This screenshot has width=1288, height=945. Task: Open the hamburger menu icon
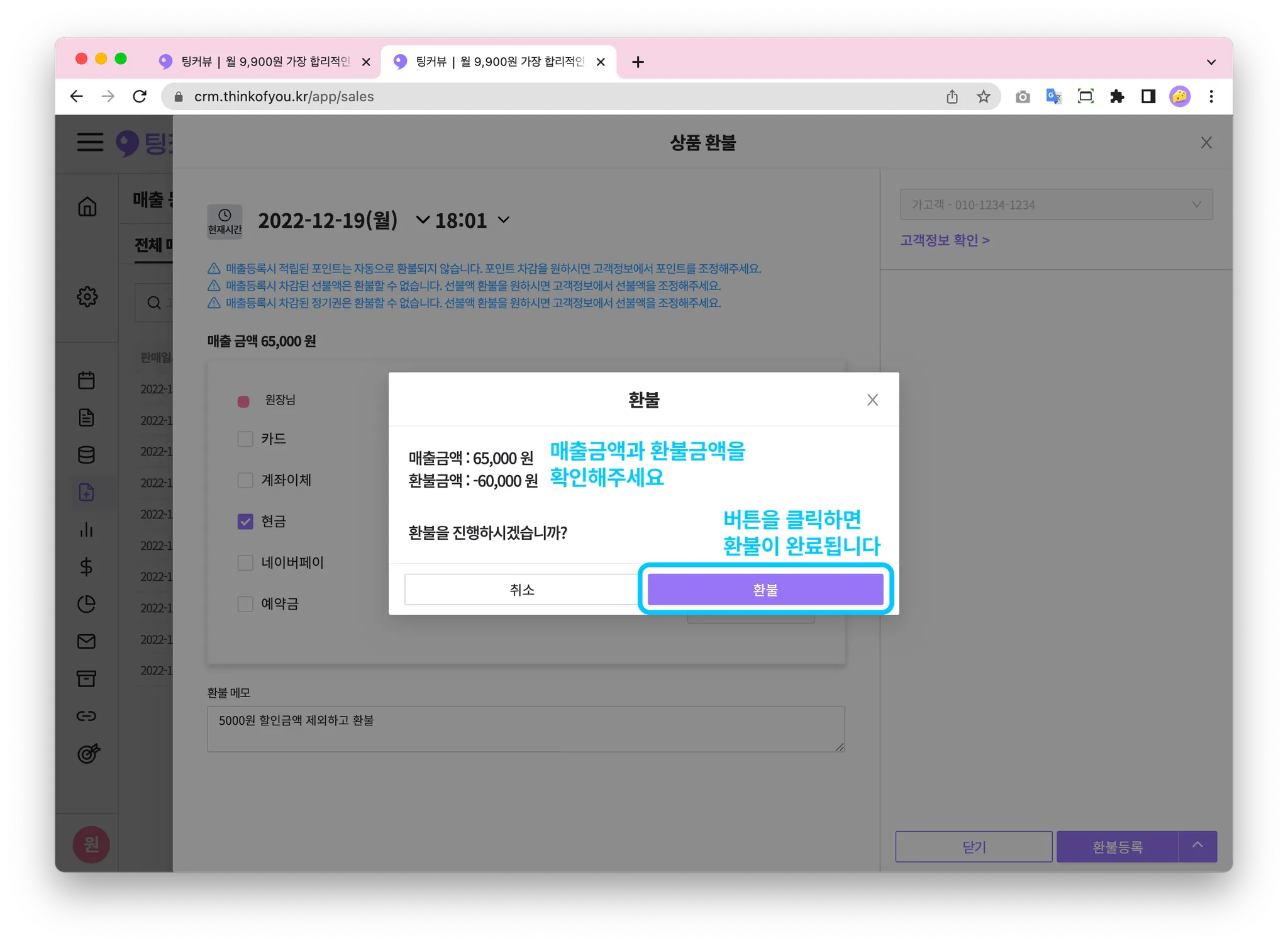tap(90, 142)
